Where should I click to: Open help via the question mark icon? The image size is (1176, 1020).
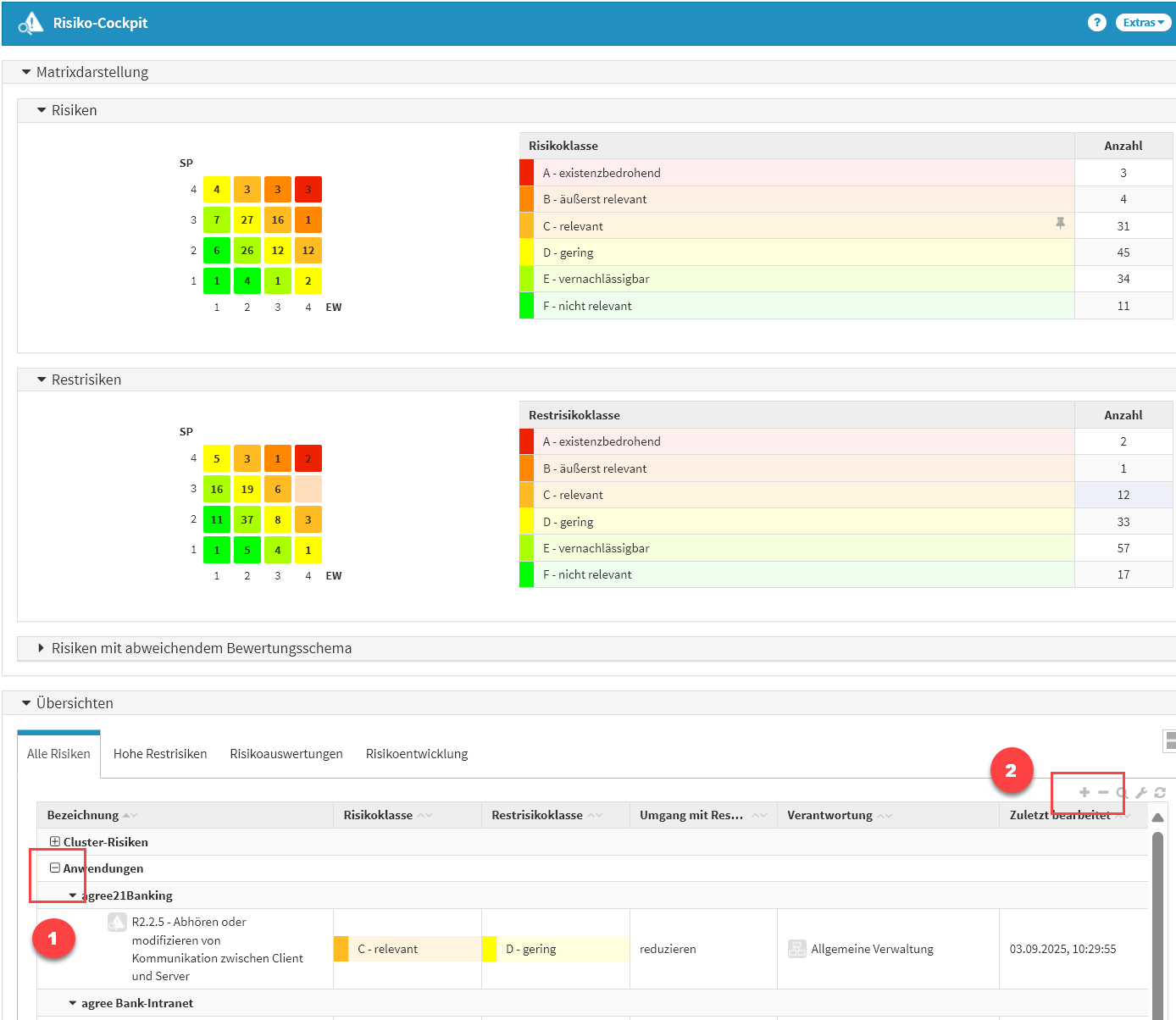coord(1096,23)
